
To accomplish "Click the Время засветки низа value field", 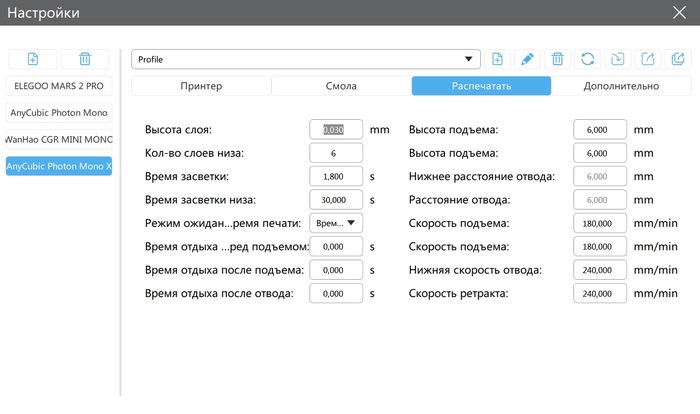I will pos(336,199).
